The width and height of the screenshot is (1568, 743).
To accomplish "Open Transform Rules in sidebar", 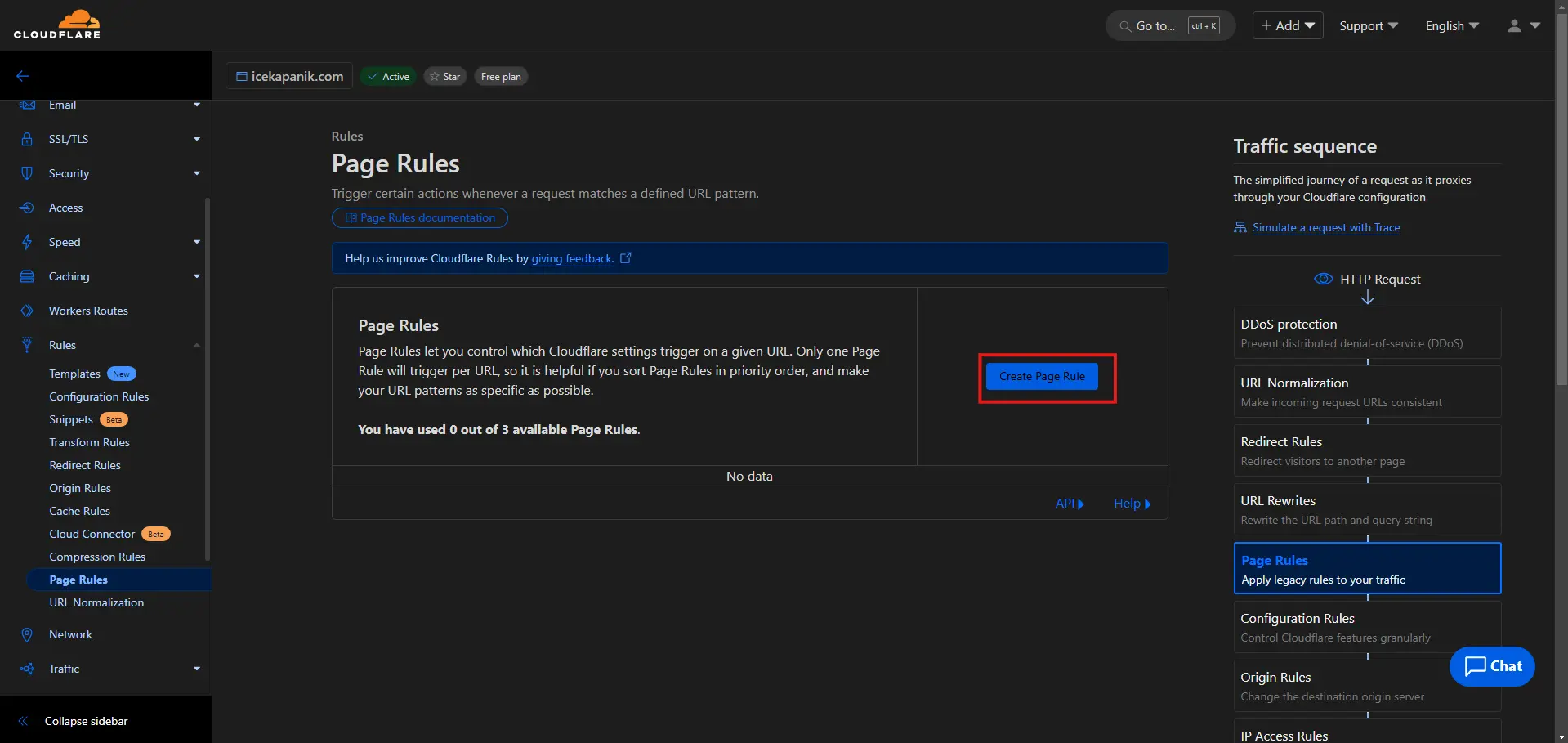I will [89, 442].
